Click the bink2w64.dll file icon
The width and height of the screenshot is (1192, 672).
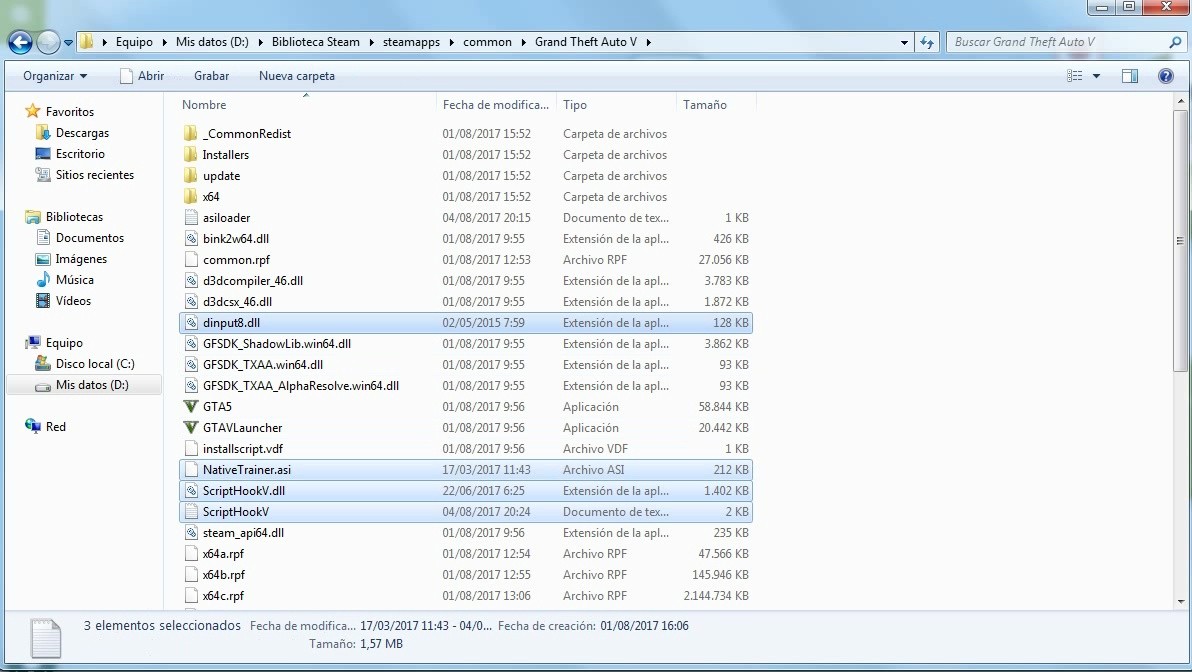coord(192,239)
